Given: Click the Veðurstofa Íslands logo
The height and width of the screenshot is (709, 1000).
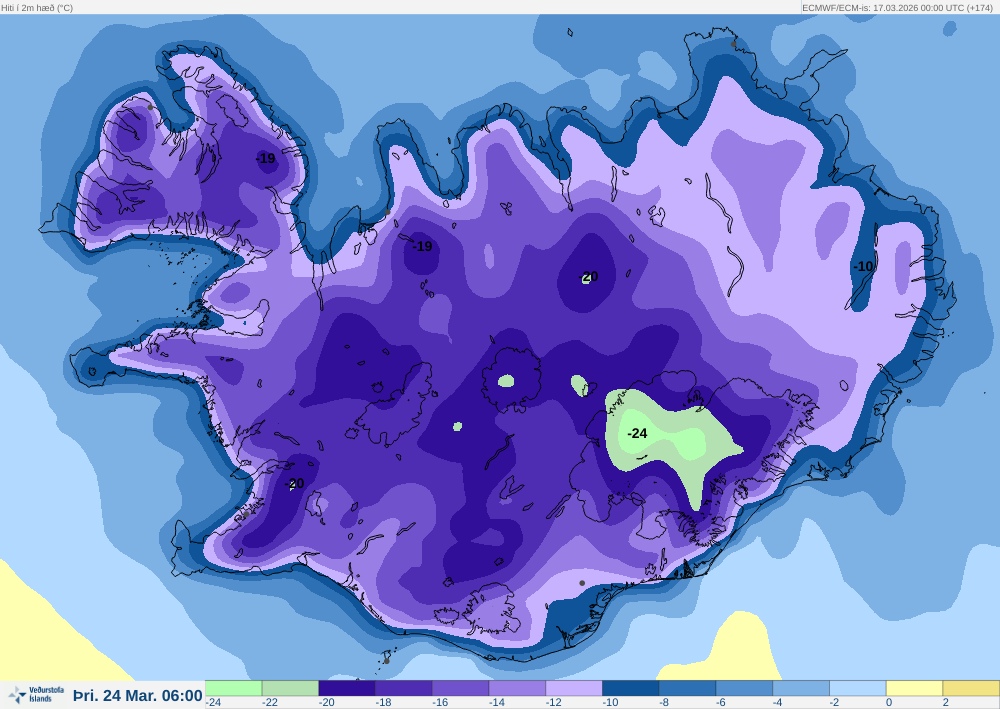Looking at the screenshot, I should click(35, 694).
